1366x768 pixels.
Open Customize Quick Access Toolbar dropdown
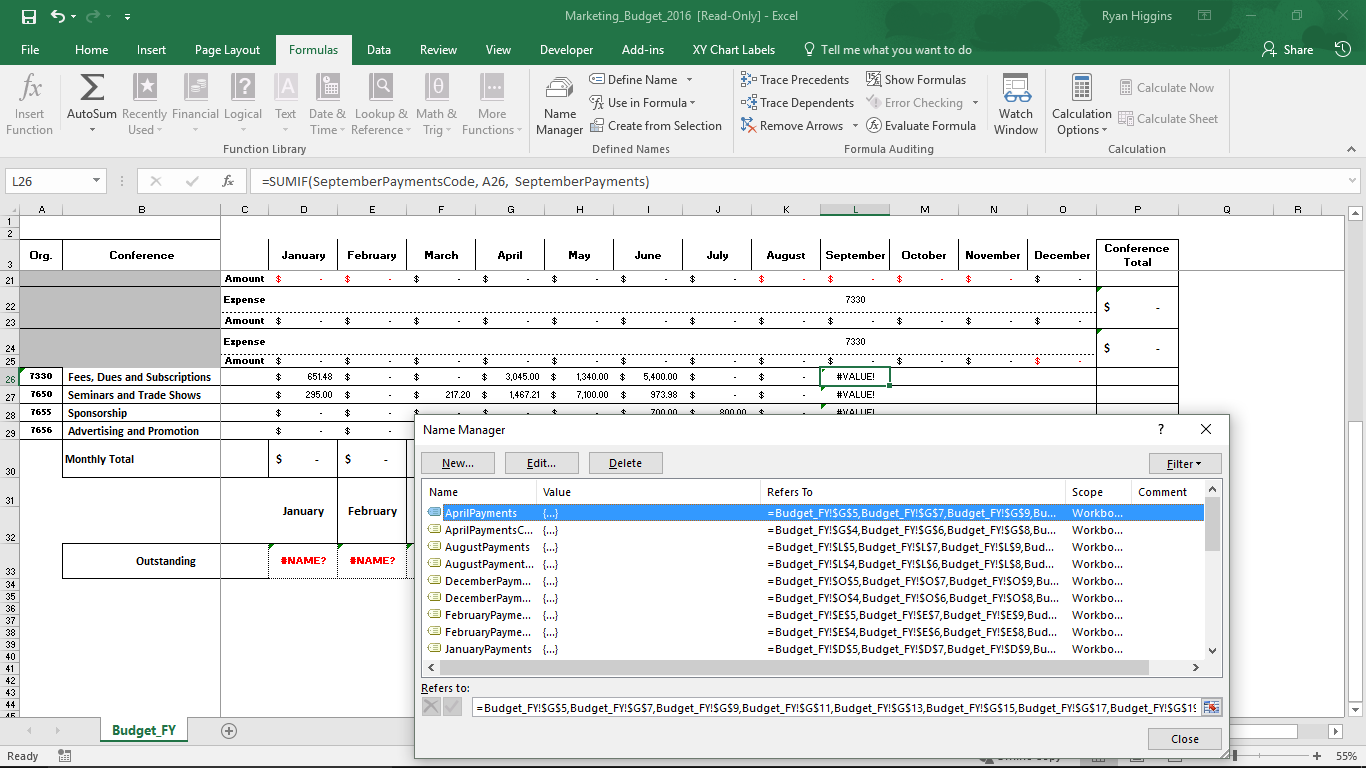click(x=127, y=17)
